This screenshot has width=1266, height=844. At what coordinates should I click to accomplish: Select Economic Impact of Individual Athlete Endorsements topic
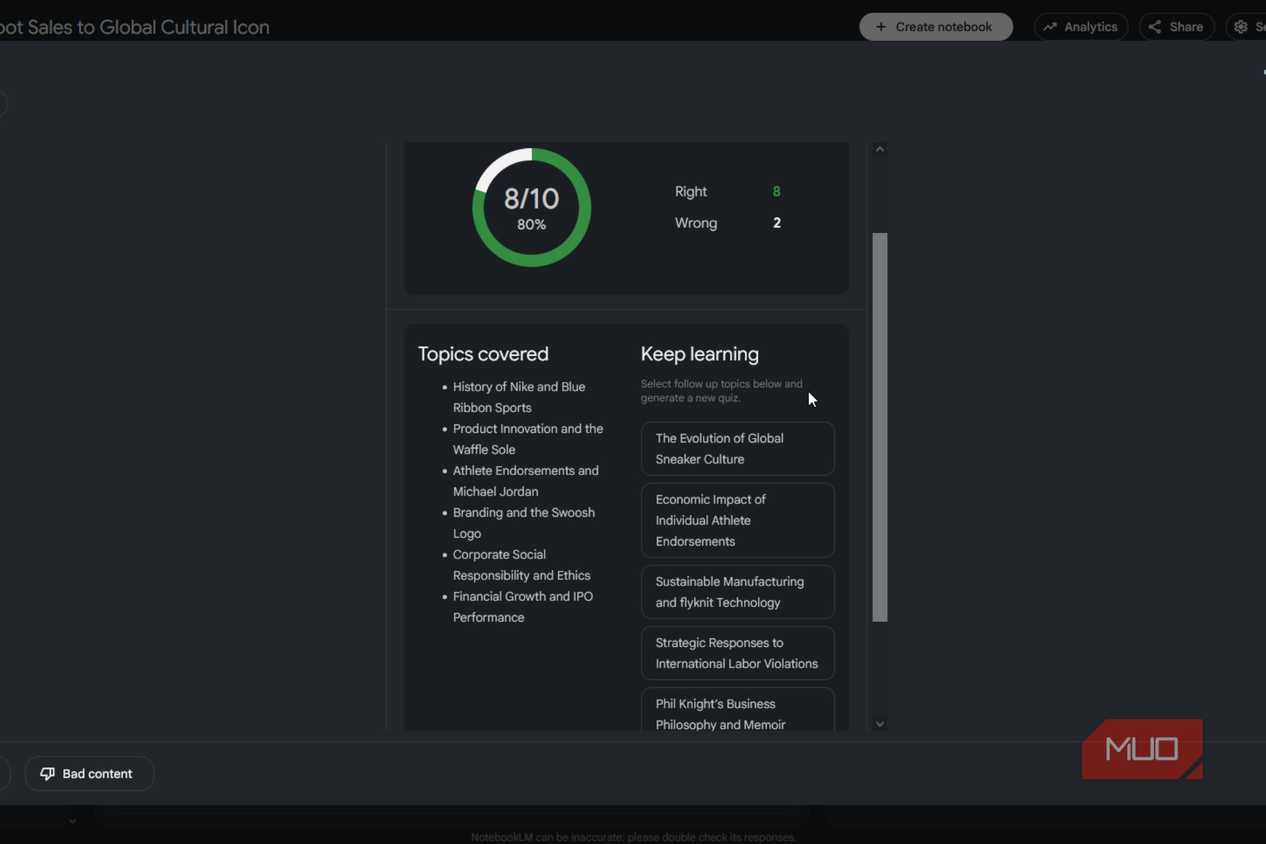(737, 520)
